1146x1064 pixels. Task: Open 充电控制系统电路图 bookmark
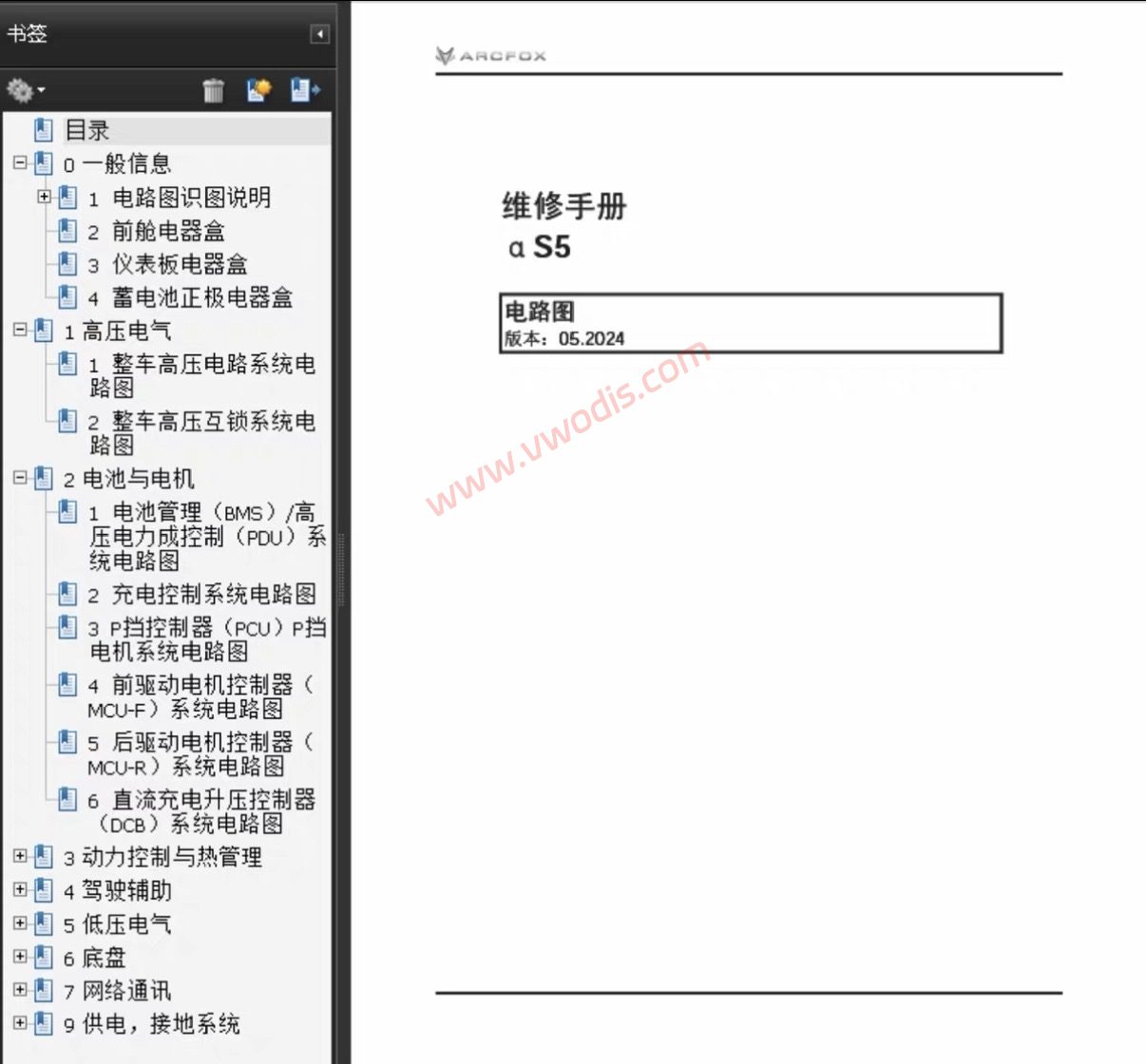coord(201,595)
